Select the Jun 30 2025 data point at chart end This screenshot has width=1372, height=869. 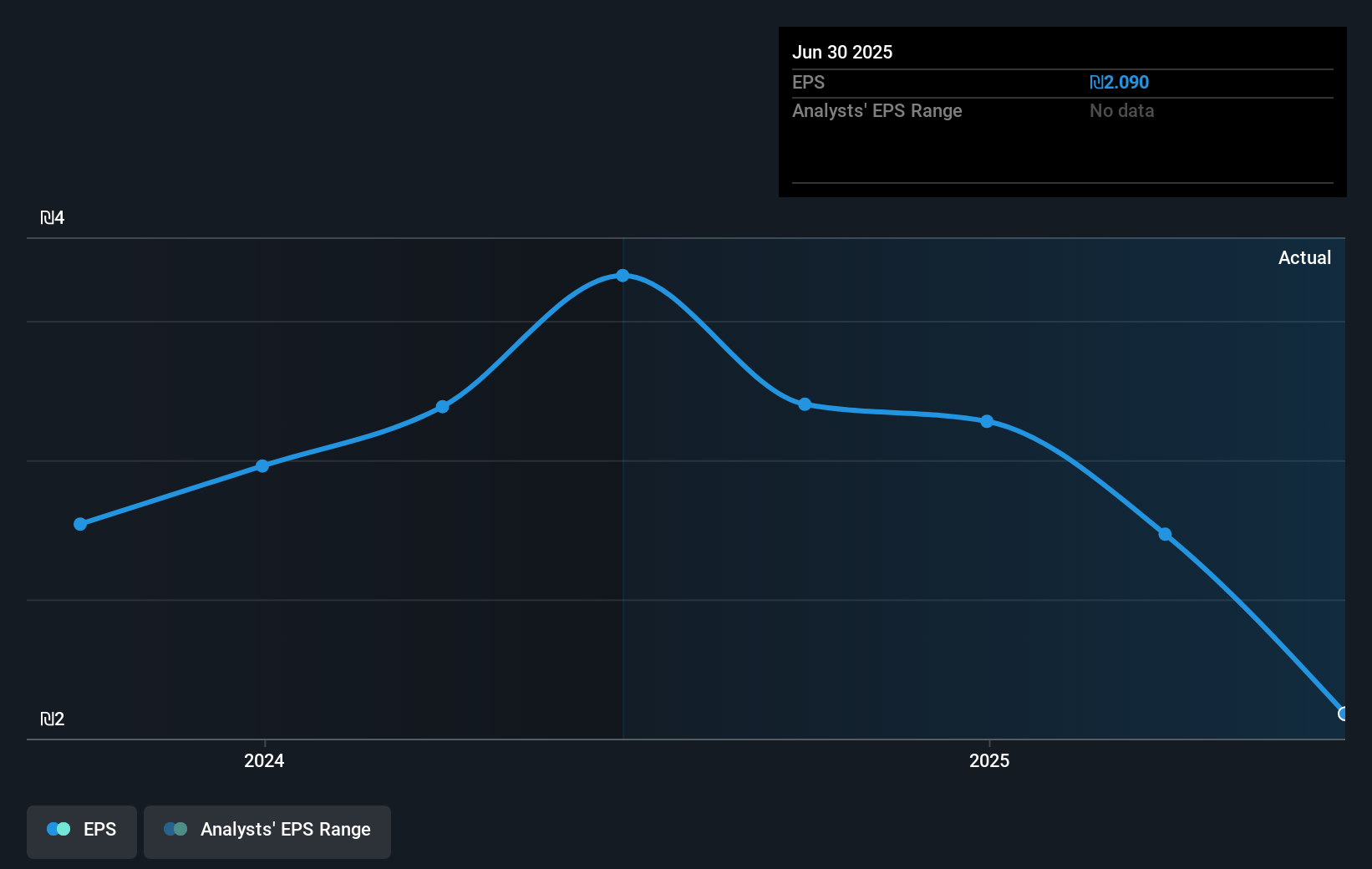click(1342, 714)
